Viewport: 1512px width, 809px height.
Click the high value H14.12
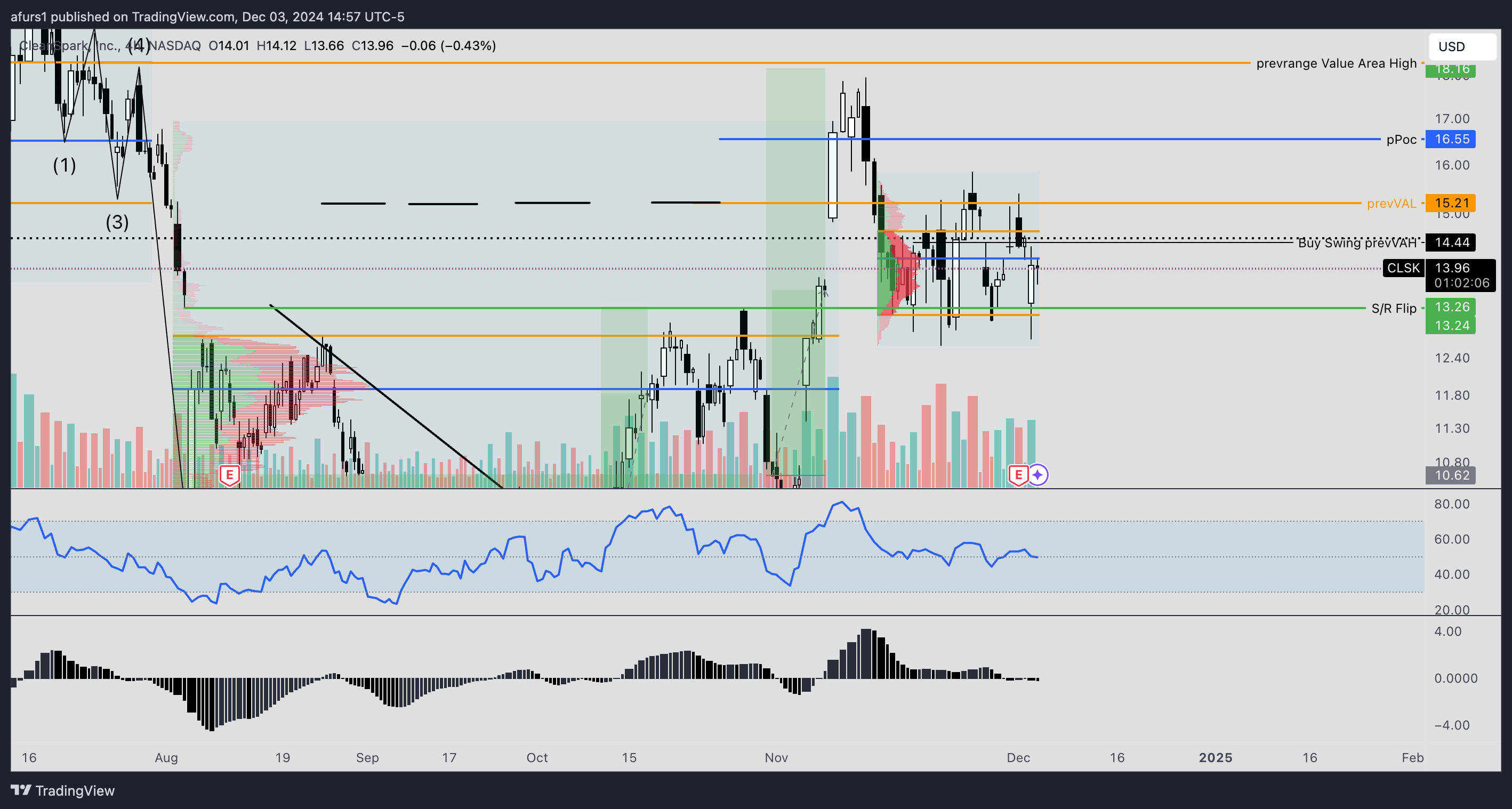277,46
